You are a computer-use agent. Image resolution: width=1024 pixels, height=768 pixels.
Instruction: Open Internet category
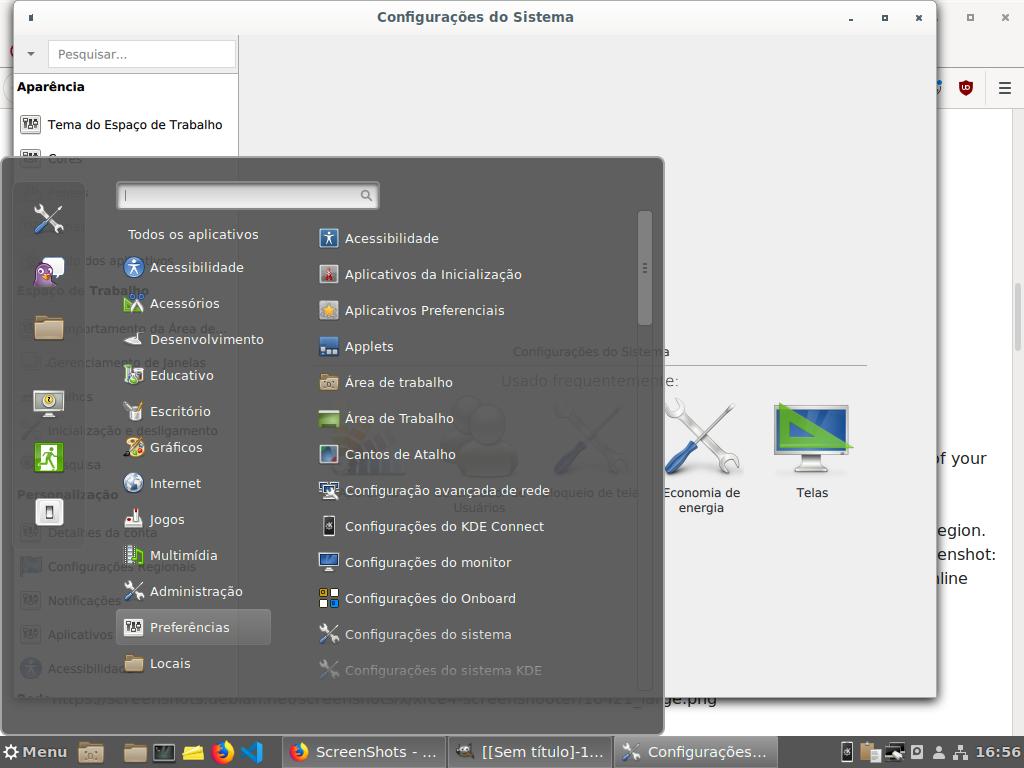[x=193, y=483]
